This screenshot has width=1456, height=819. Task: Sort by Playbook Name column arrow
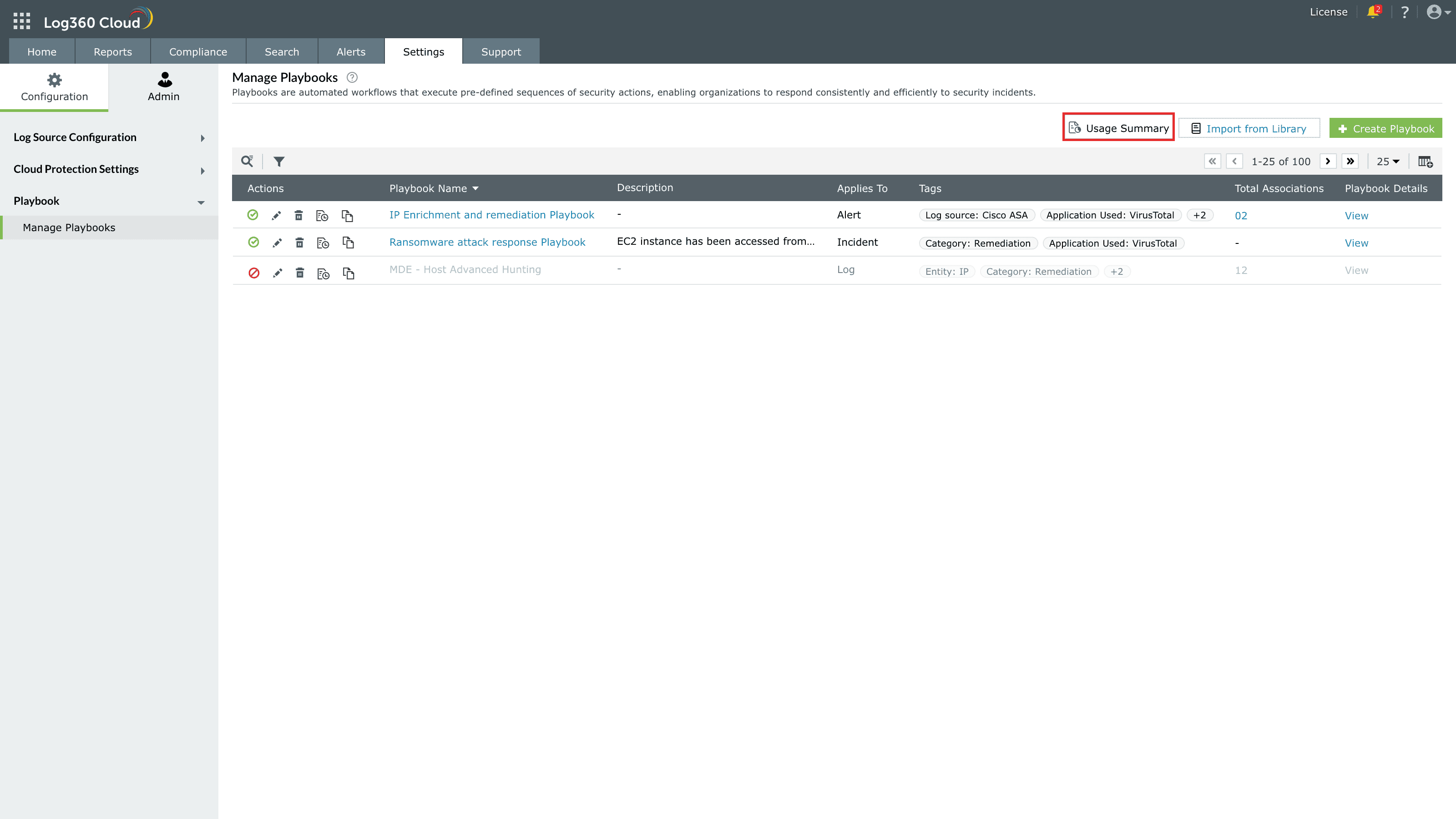click(x=475, y=189)
